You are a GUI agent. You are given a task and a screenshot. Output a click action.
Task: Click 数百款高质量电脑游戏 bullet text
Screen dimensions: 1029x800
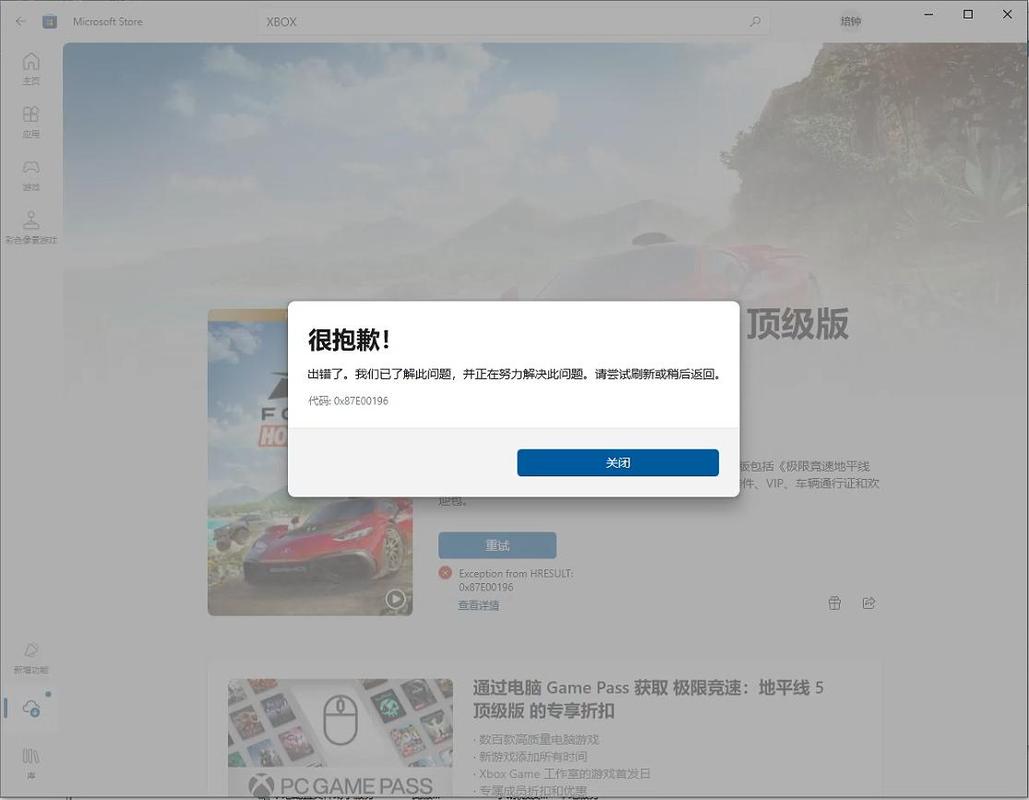coord(539,740)
